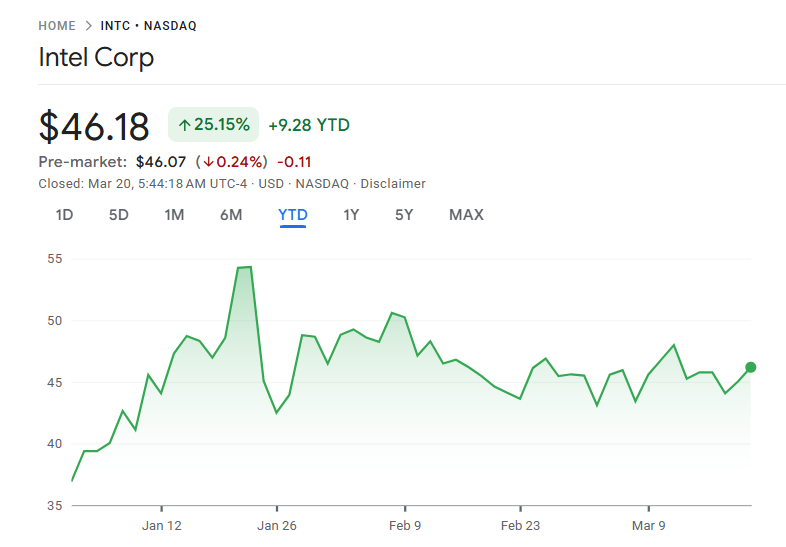Screen dimensions: 786x547
Task: Click the $46.18 current price
Action: coord(94,126)
